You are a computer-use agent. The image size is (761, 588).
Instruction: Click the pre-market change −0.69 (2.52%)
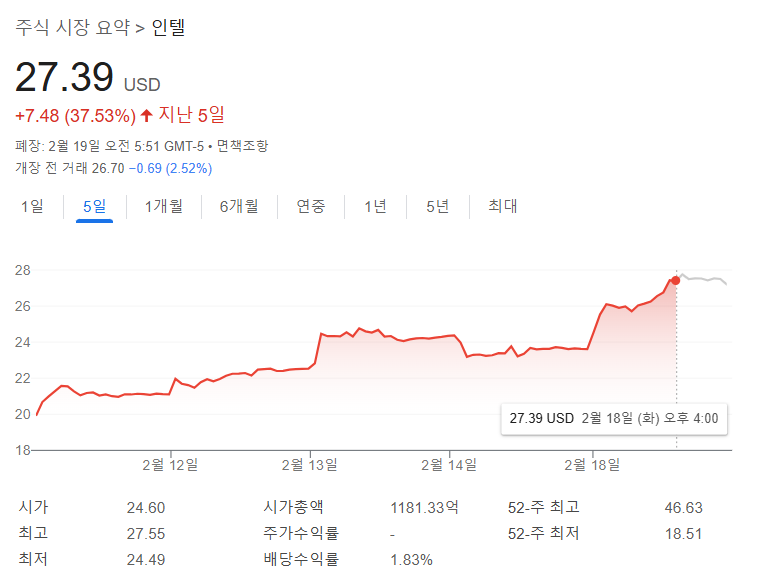(x=170, y=168)
